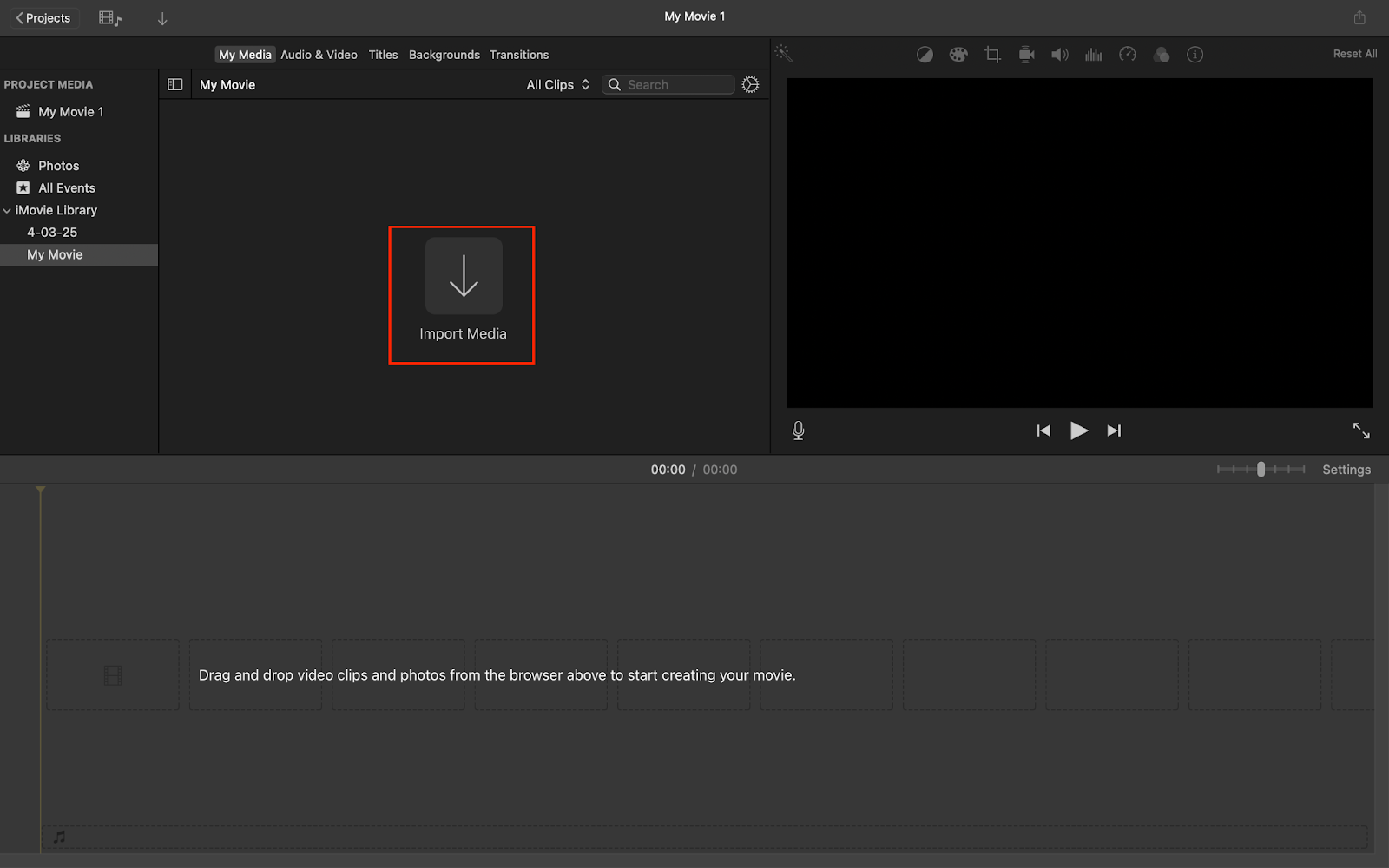The image size is (1389, 868).
Task: Select the cropping tool
Action: (992, 55)
